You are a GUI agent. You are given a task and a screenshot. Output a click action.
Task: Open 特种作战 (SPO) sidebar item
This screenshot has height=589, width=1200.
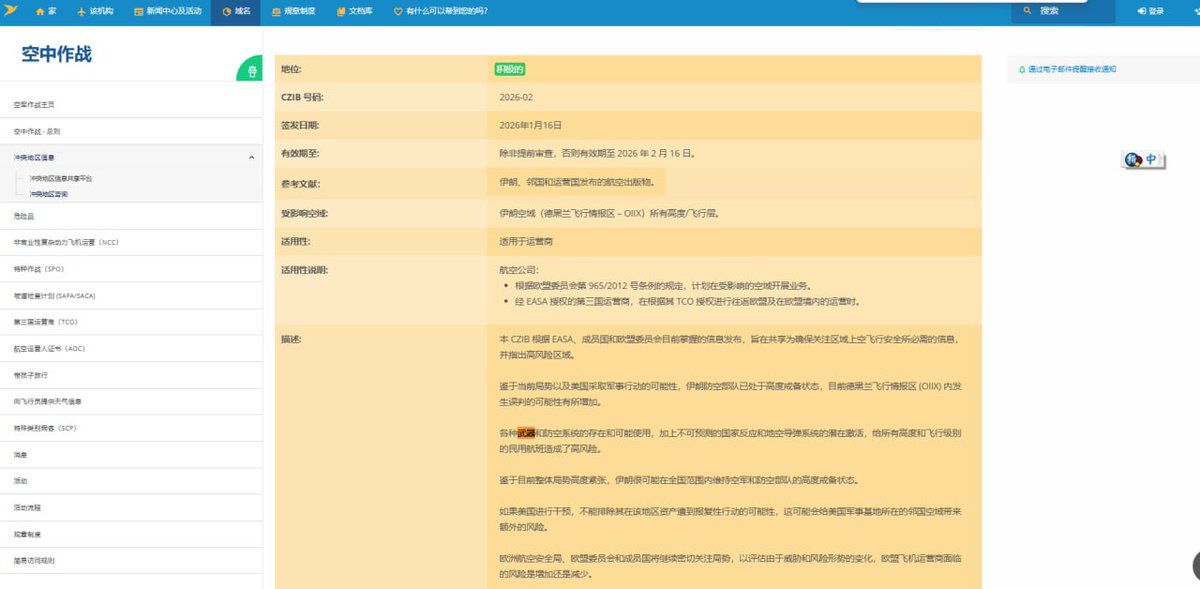click(39, 269)
